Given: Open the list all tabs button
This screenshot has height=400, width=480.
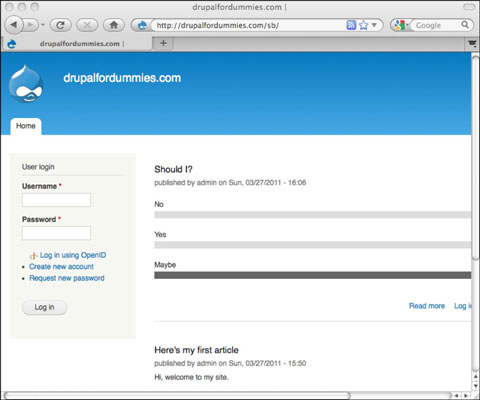Looking at the screenshot, I should coord(472,43).
